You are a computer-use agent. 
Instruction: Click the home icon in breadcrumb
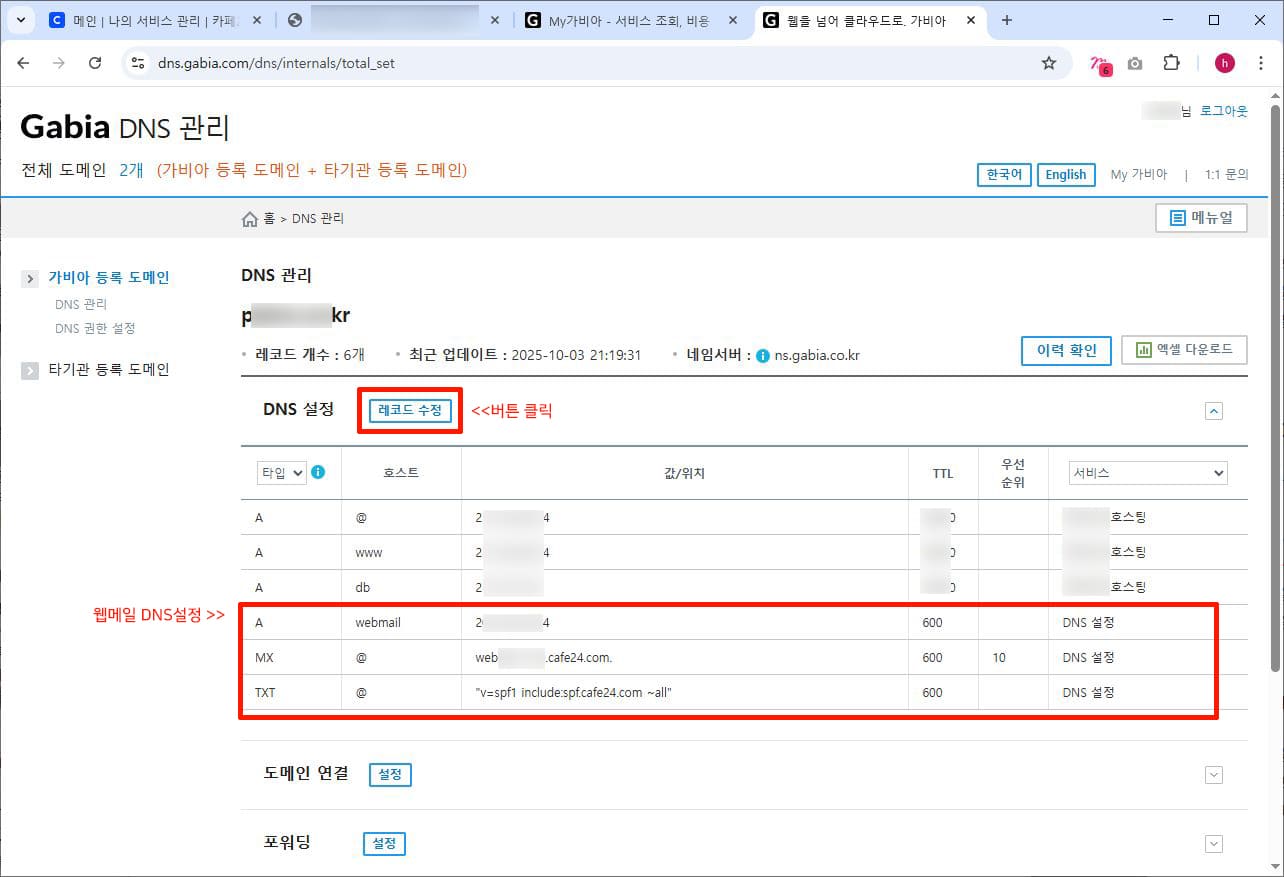[250, 219]
